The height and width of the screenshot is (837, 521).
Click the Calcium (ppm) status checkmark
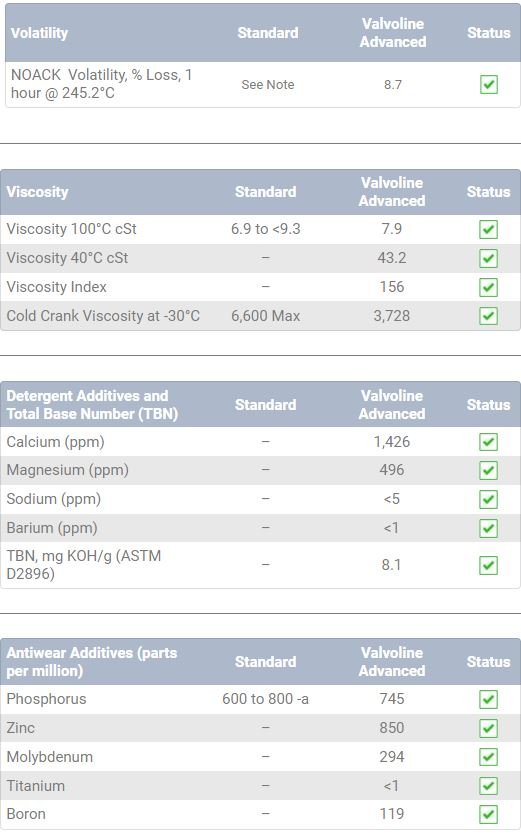[x=488, y=442]
